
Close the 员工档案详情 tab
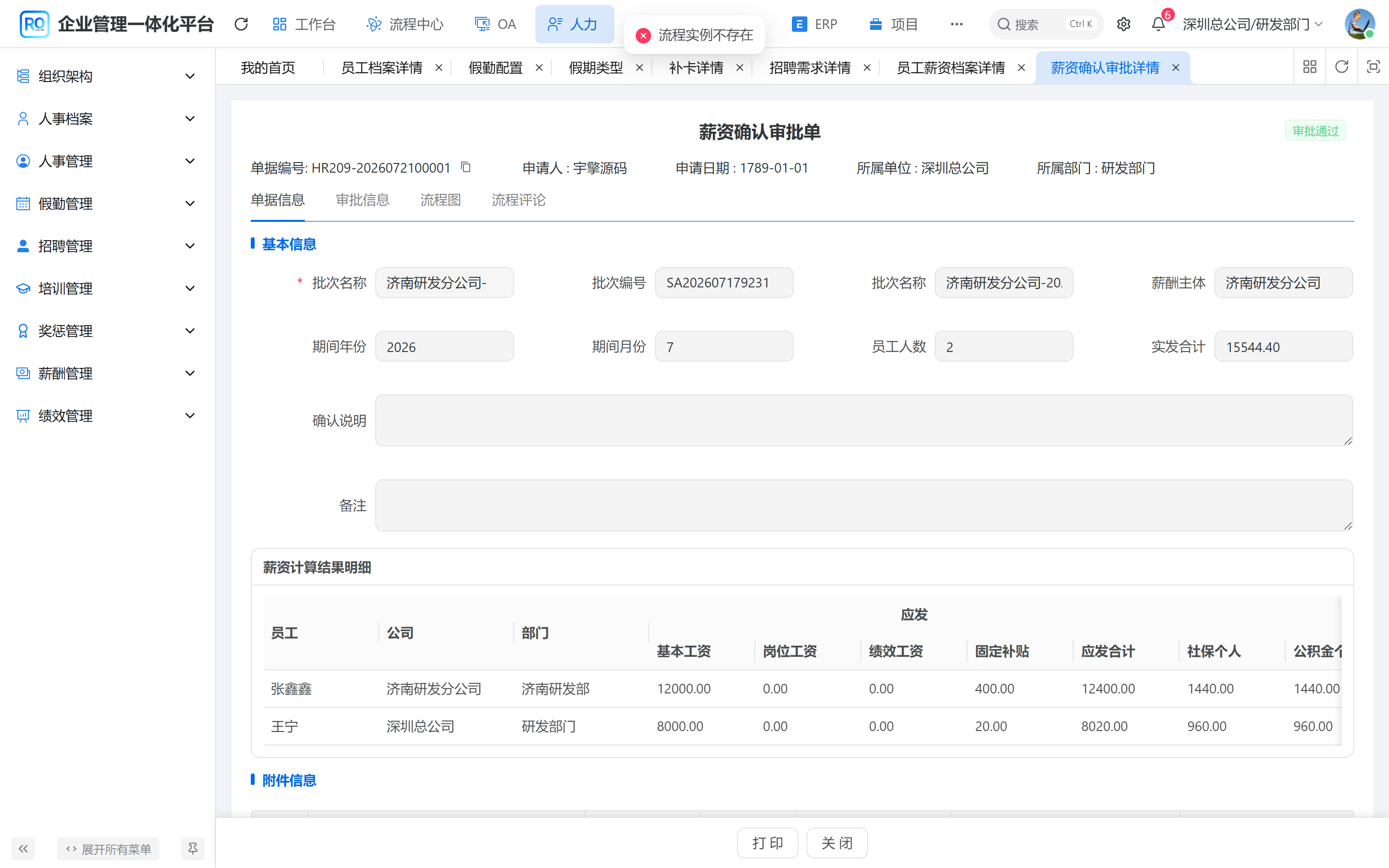click(438, 68)
